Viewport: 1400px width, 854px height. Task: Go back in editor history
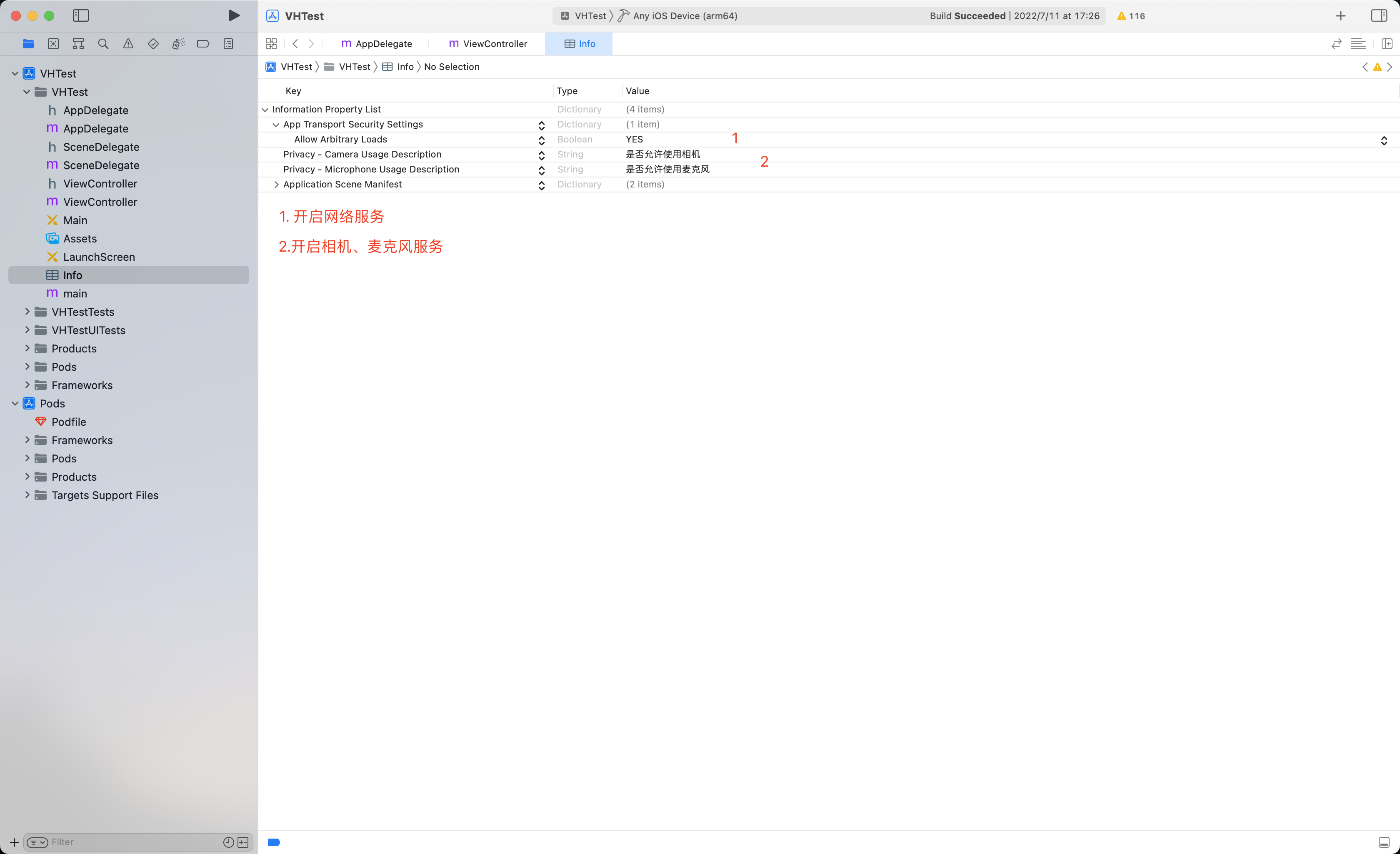pyautogui.click(x=295, y=44)
